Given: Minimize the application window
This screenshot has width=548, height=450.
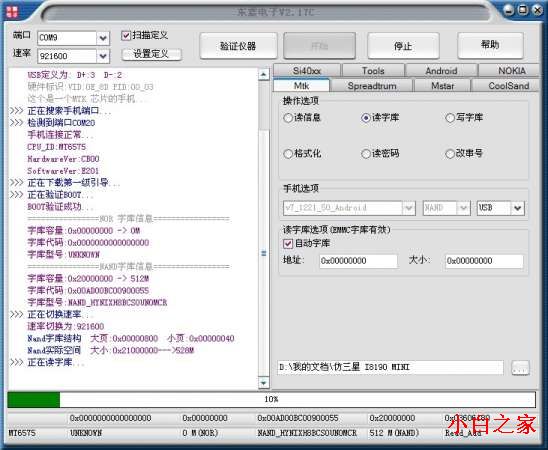Looking at the screenshot, I should (509, 10).
